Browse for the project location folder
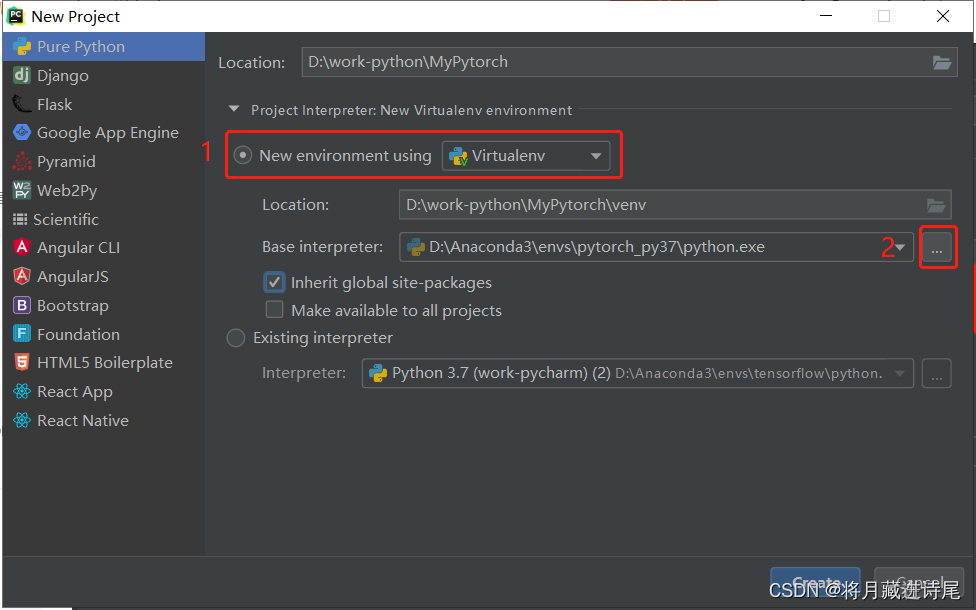Image resolution: width=976 pixels, height=610 pixels. (942, 62)
